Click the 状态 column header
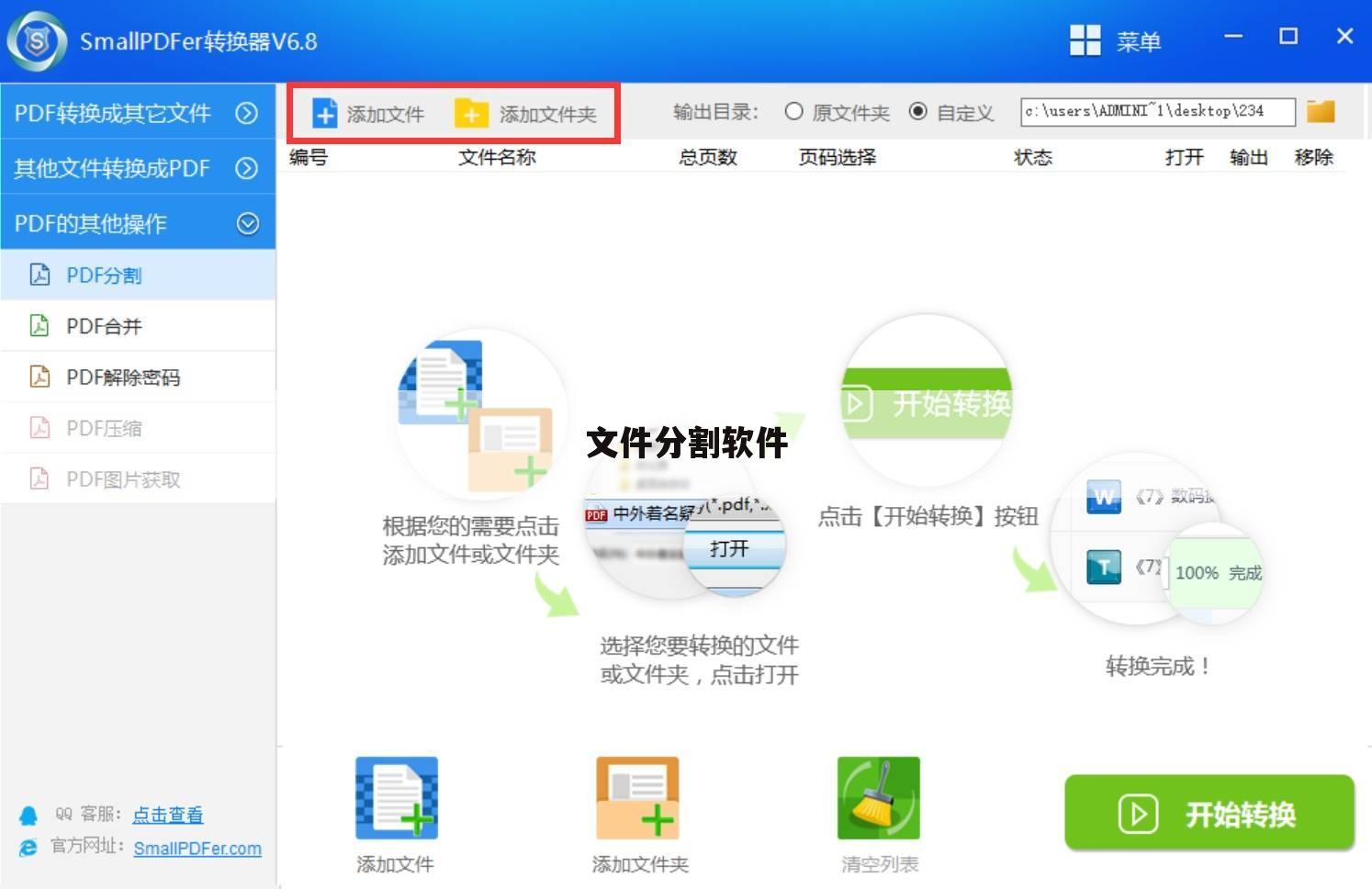Screen dimensions: 1372x889 (1033, 157)
